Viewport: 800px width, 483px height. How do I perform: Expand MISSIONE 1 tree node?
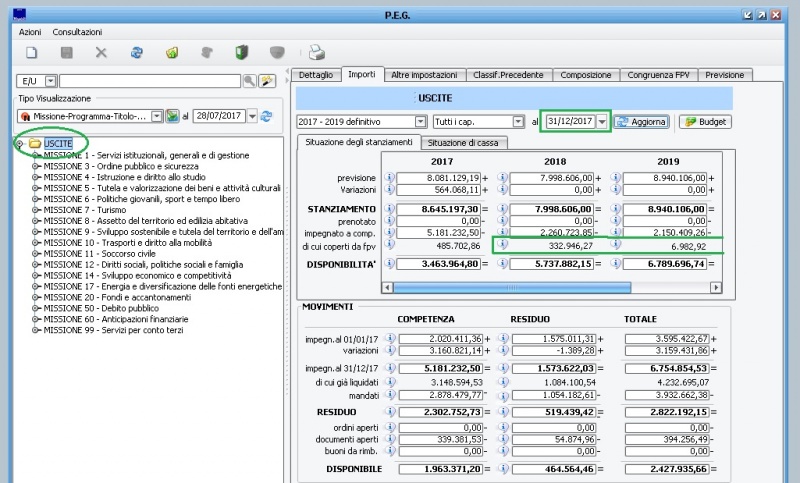point(37,156)
